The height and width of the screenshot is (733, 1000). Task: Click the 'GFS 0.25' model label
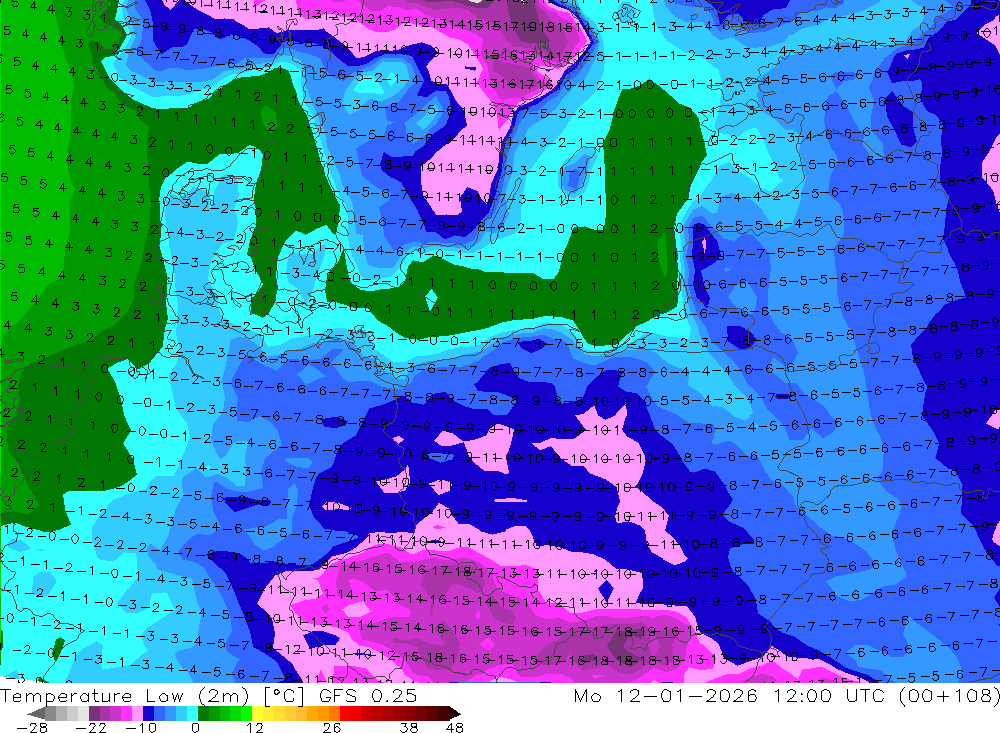coord(368,695)
